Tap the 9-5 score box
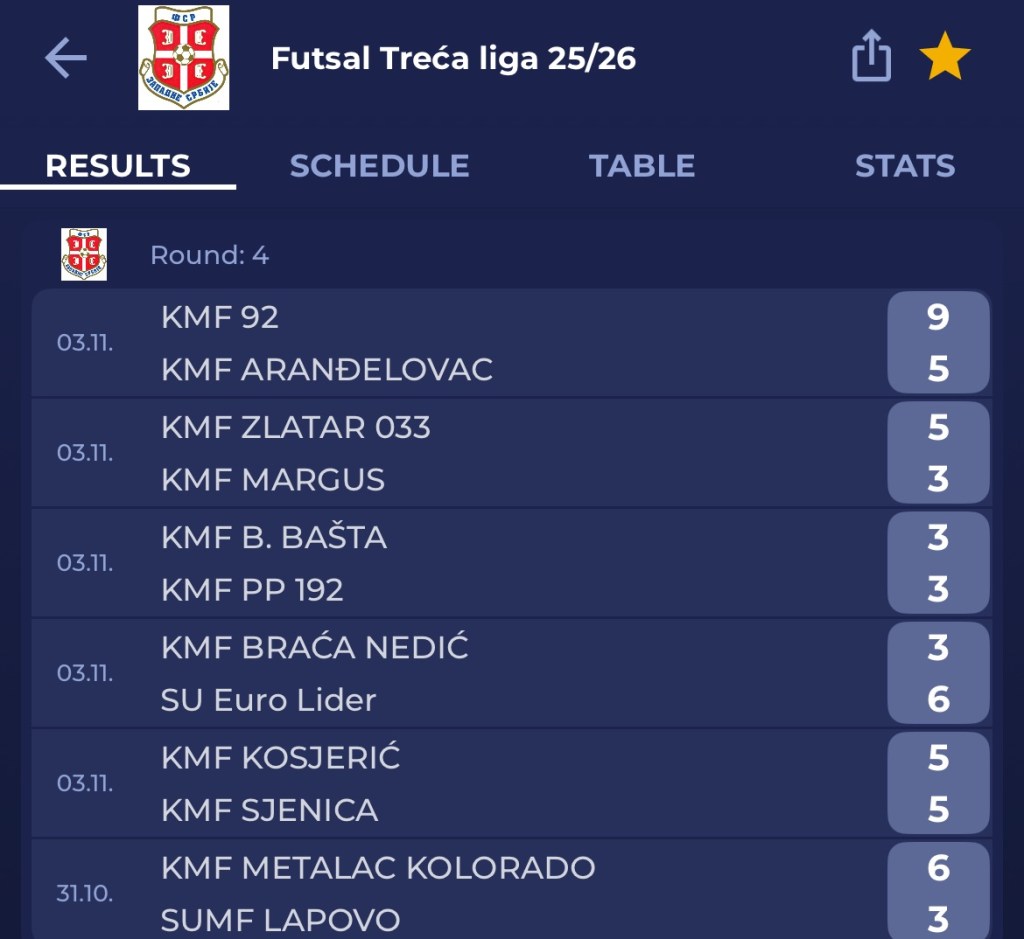1024x939 pixels. point(937,343)
